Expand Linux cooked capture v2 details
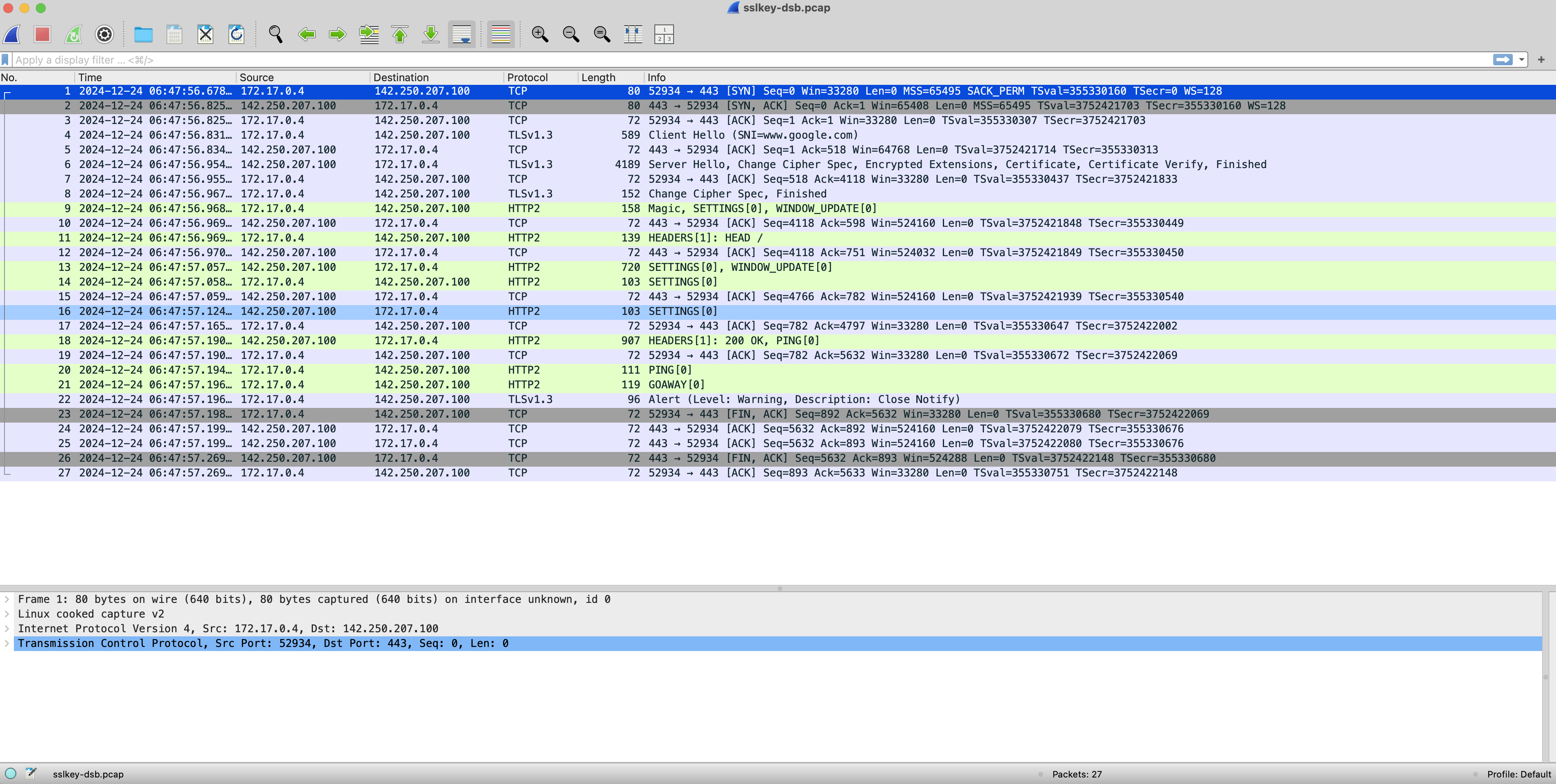Viewport: 1556px width, 784px height. point(7,613)
